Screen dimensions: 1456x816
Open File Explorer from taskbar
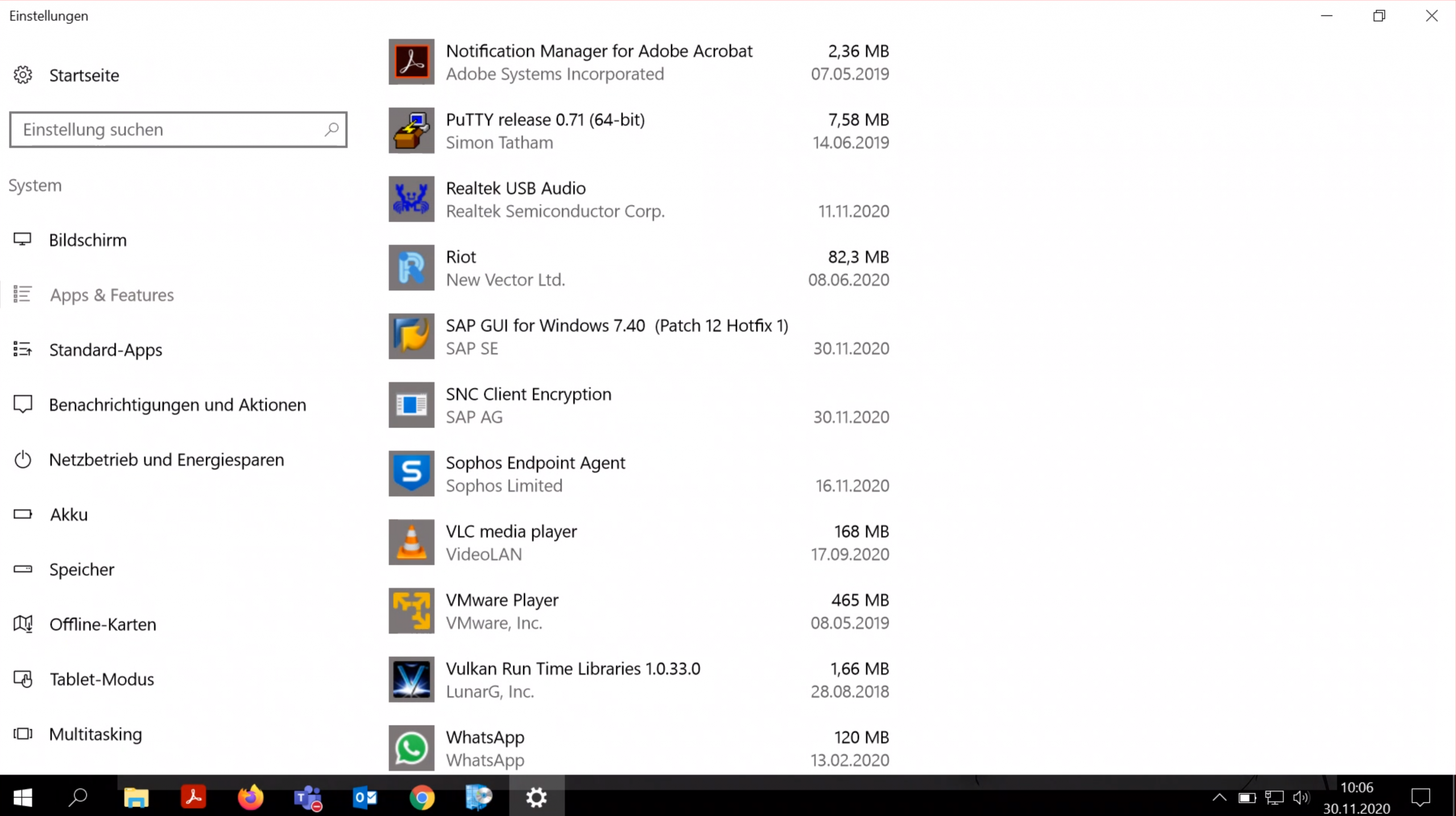pyautogui.click(x=136, y=797)
